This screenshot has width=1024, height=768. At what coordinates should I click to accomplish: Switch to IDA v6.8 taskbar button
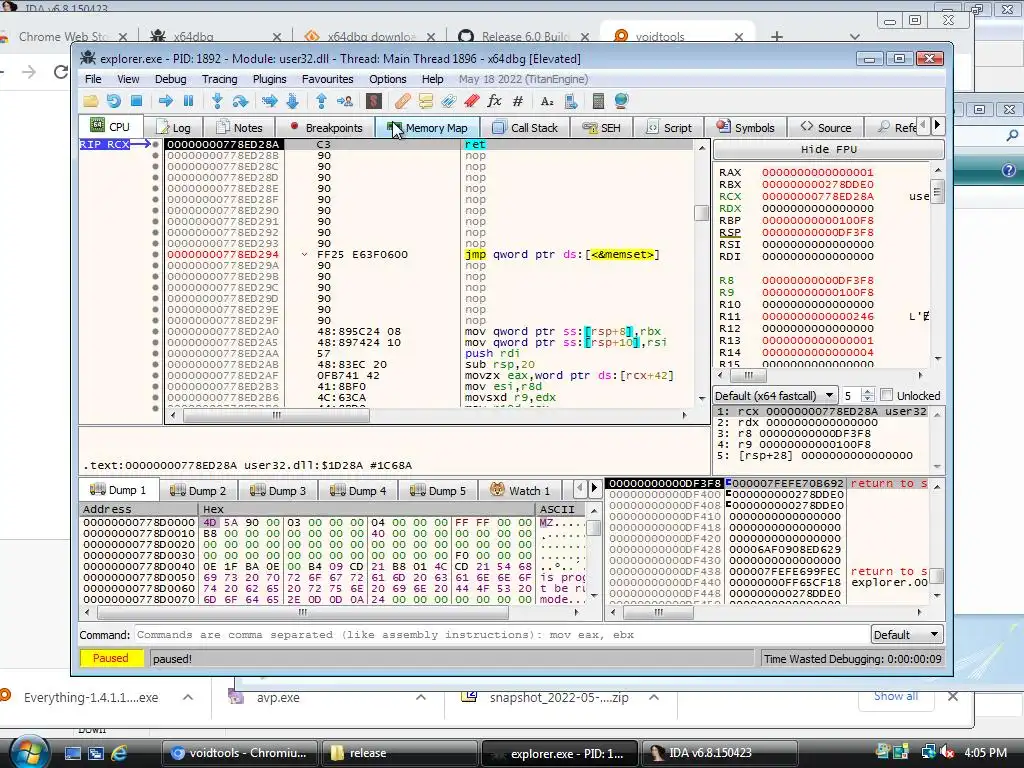click(x=719, y=753)
